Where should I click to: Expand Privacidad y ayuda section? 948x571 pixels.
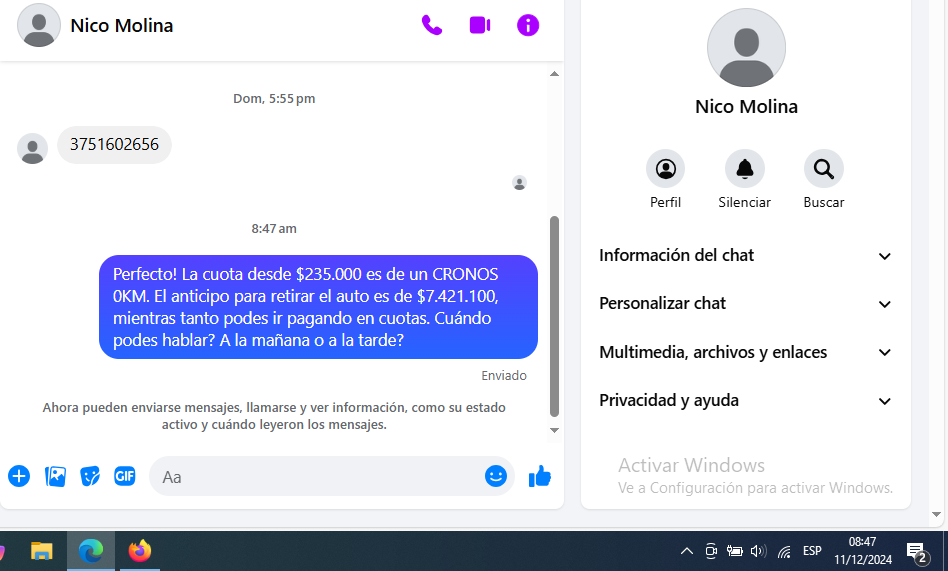[746, 400]
